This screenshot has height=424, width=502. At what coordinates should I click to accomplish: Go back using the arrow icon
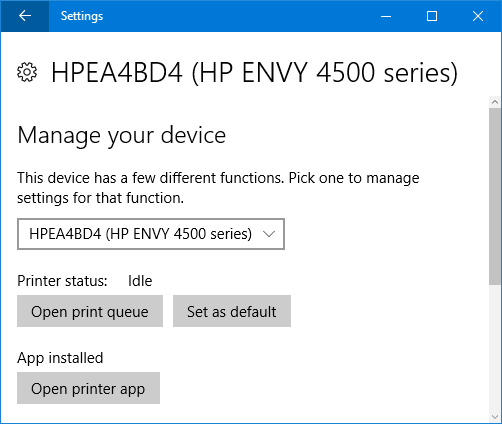[25, 16]
